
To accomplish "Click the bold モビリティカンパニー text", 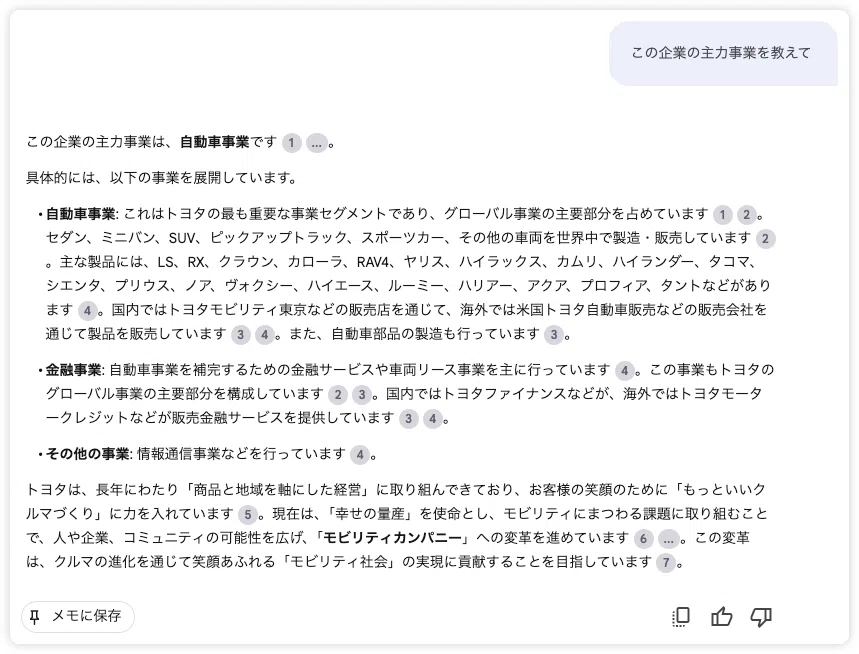I will (x=393, y=538).
